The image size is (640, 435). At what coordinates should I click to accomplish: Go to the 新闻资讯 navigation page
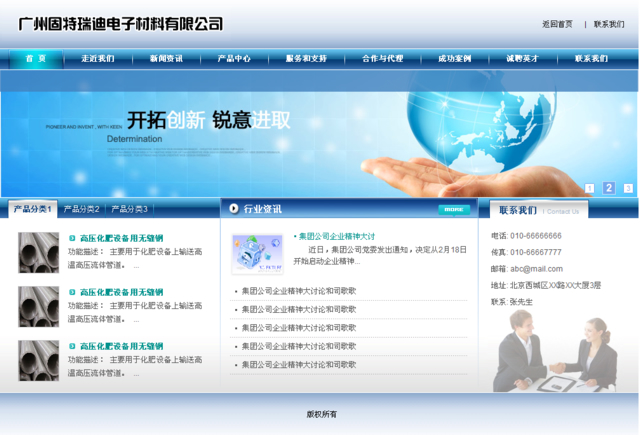pos(166,59)
